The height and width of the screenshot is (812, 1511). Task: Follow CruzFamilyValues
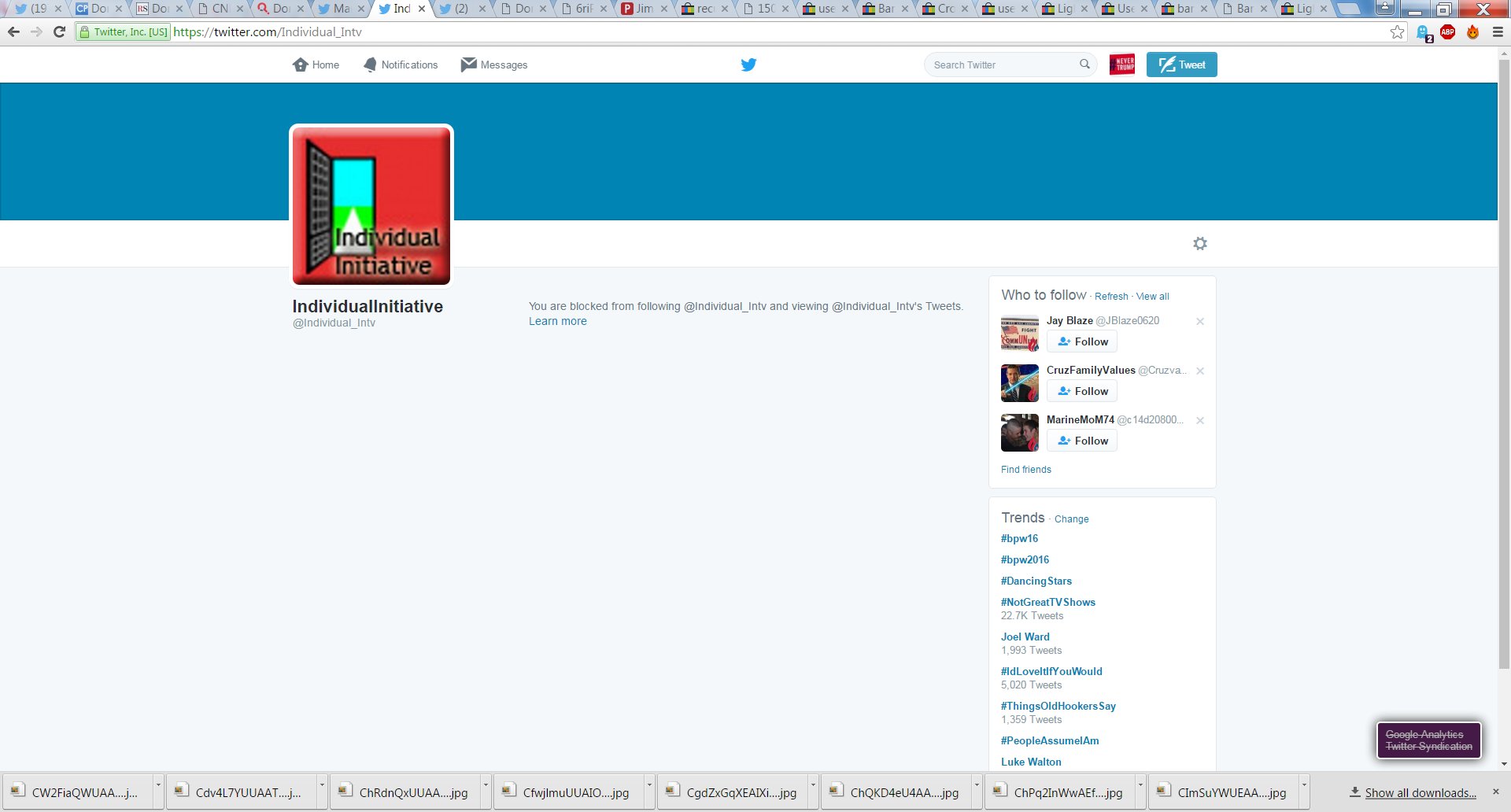click(x=1082, y=391)
